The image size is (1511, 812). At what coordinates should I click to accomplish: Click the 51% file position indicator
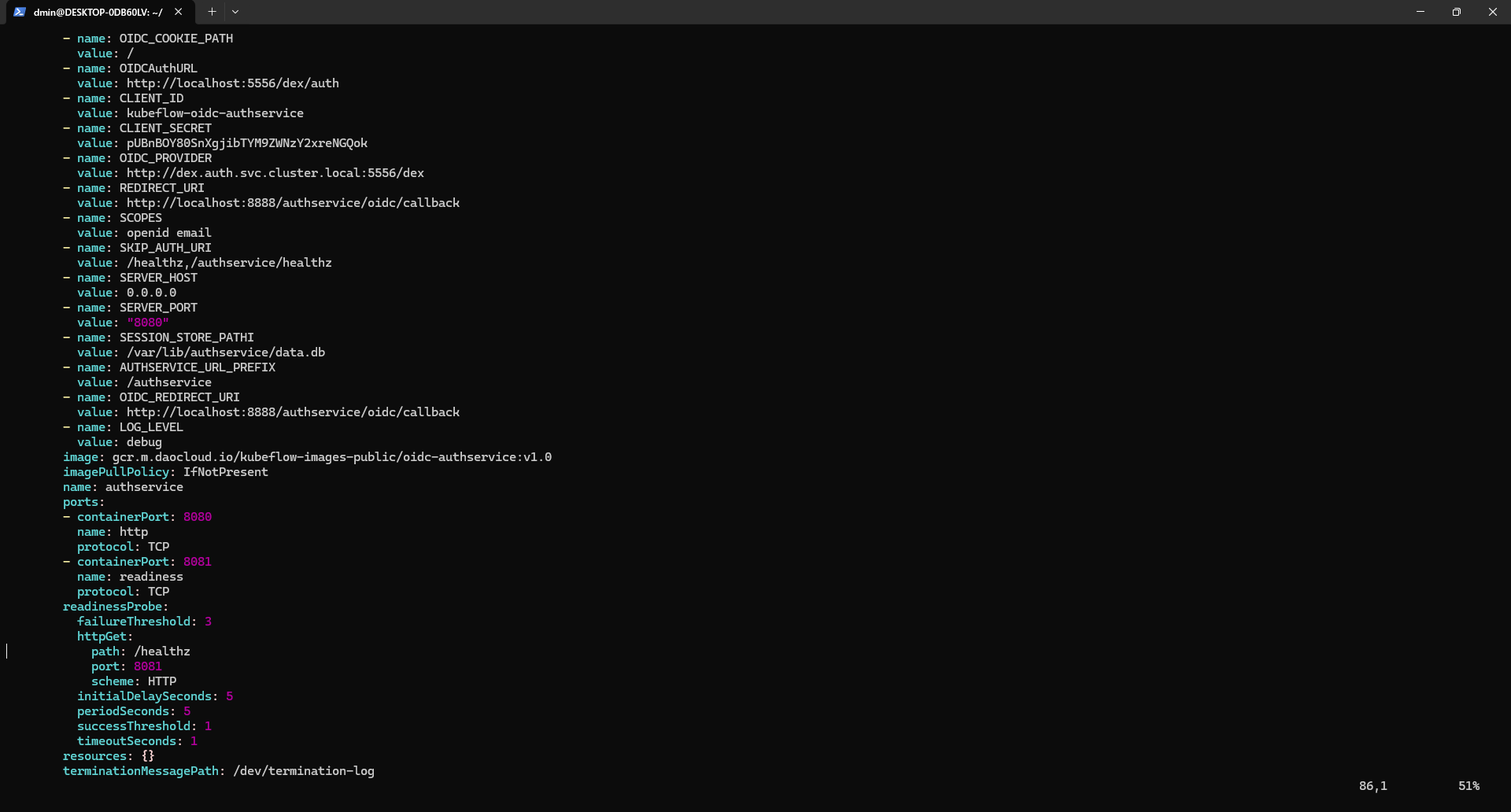click(x=1469, y=786)
